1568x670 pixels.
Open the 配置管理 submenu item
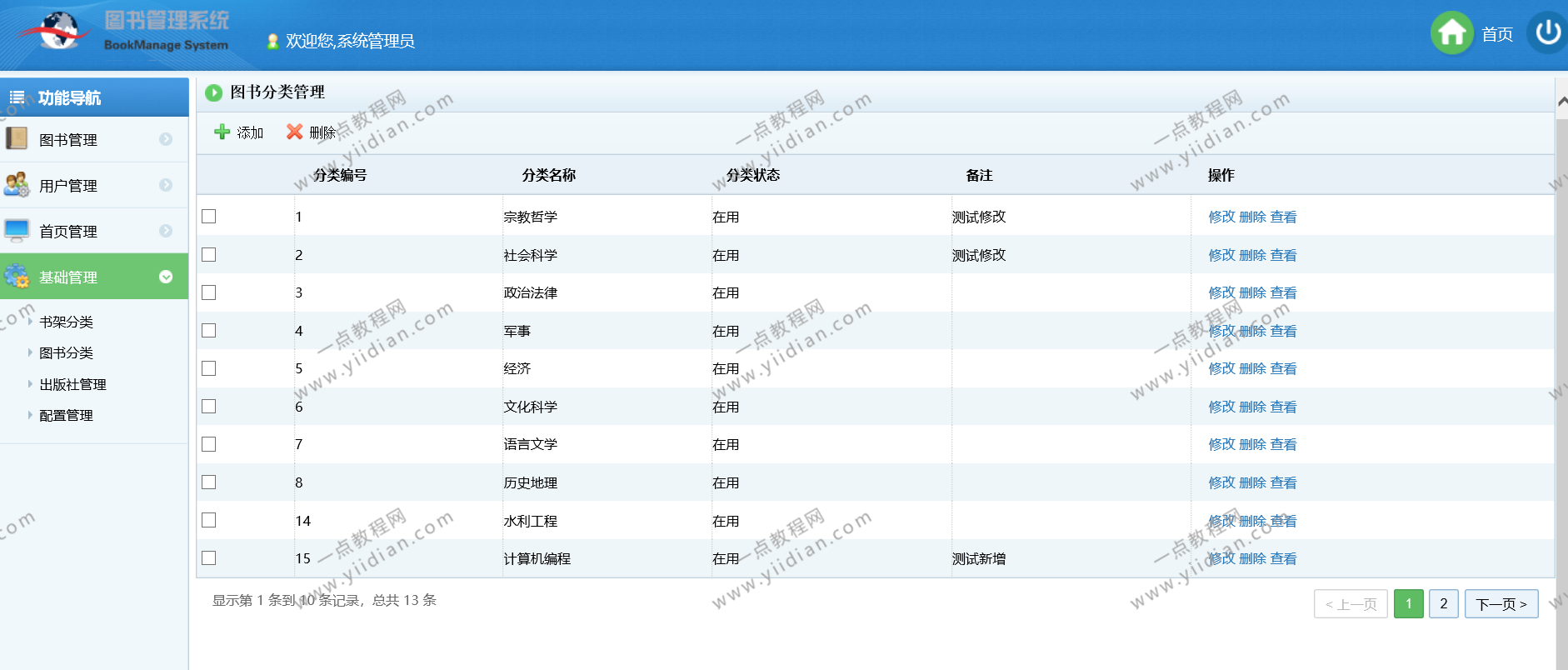tap(66, 416)
